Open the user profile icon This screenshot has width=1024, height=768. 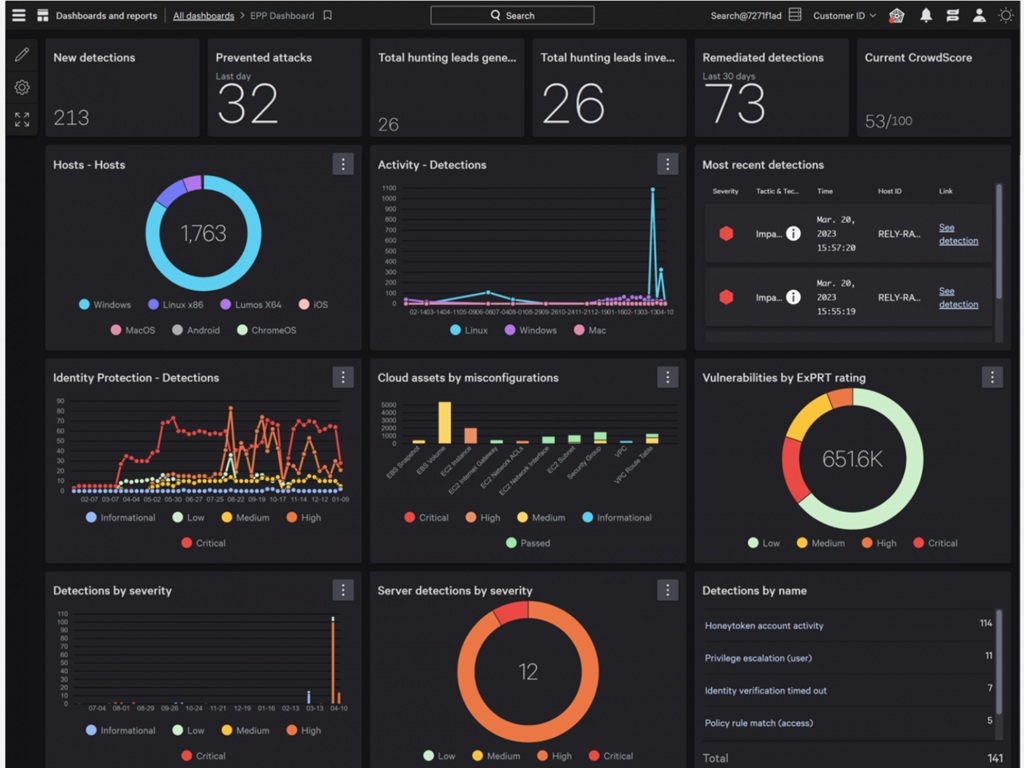click(x=979, y=16)
